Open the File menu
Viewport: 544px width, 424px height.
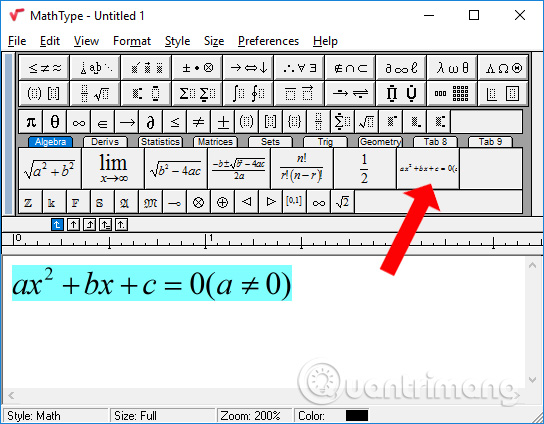click(x=17, y=41)
